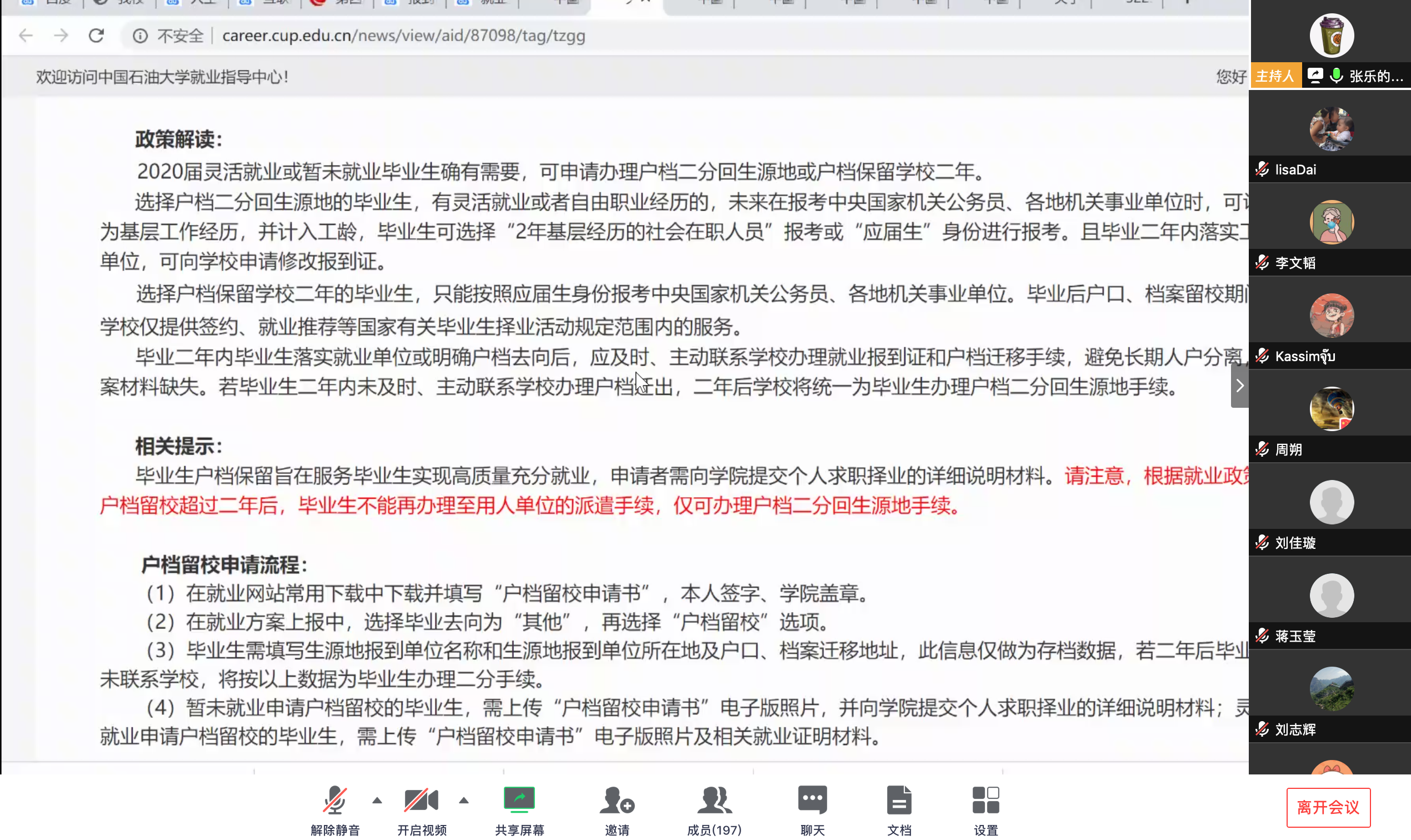Reload the current webpage
The image size is (1411, 840).
tap(96, 35)
